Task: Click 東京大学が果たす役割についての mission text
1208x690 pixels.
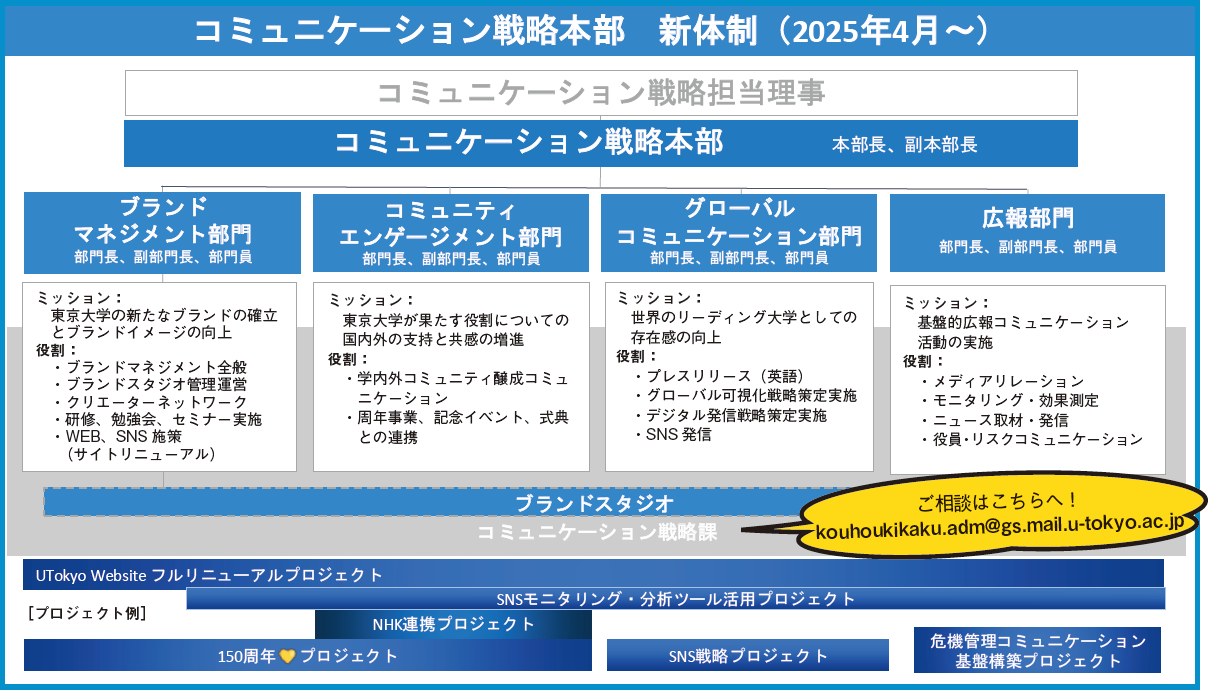Action: click(x=455, y=320)
